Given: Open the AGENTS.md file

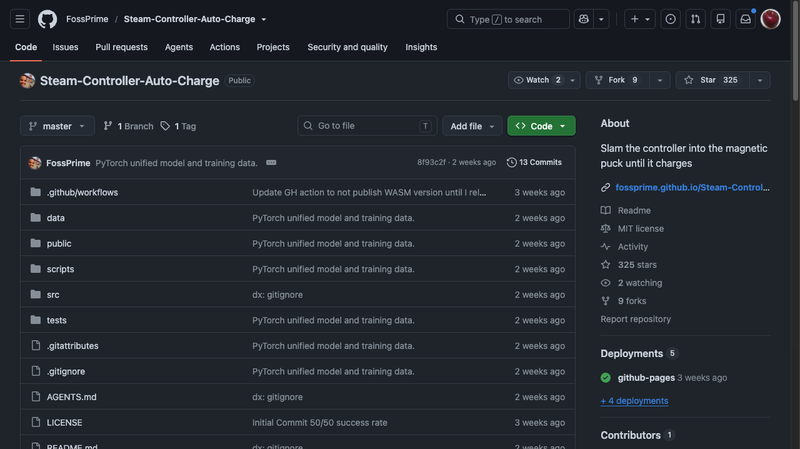Looking at the screenshot, I should click(x=71, y=396).
